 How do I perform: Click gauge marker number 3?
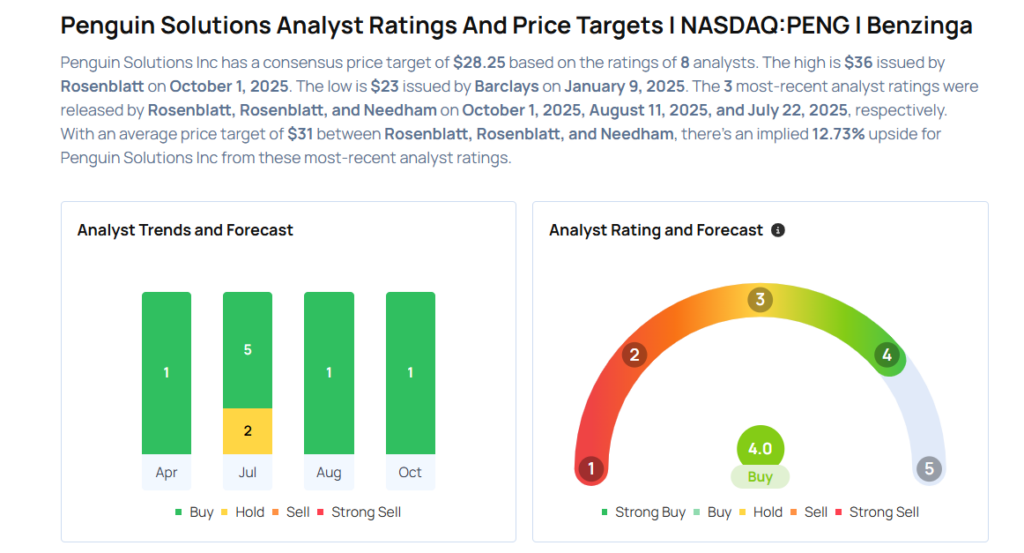pos(760,300)
